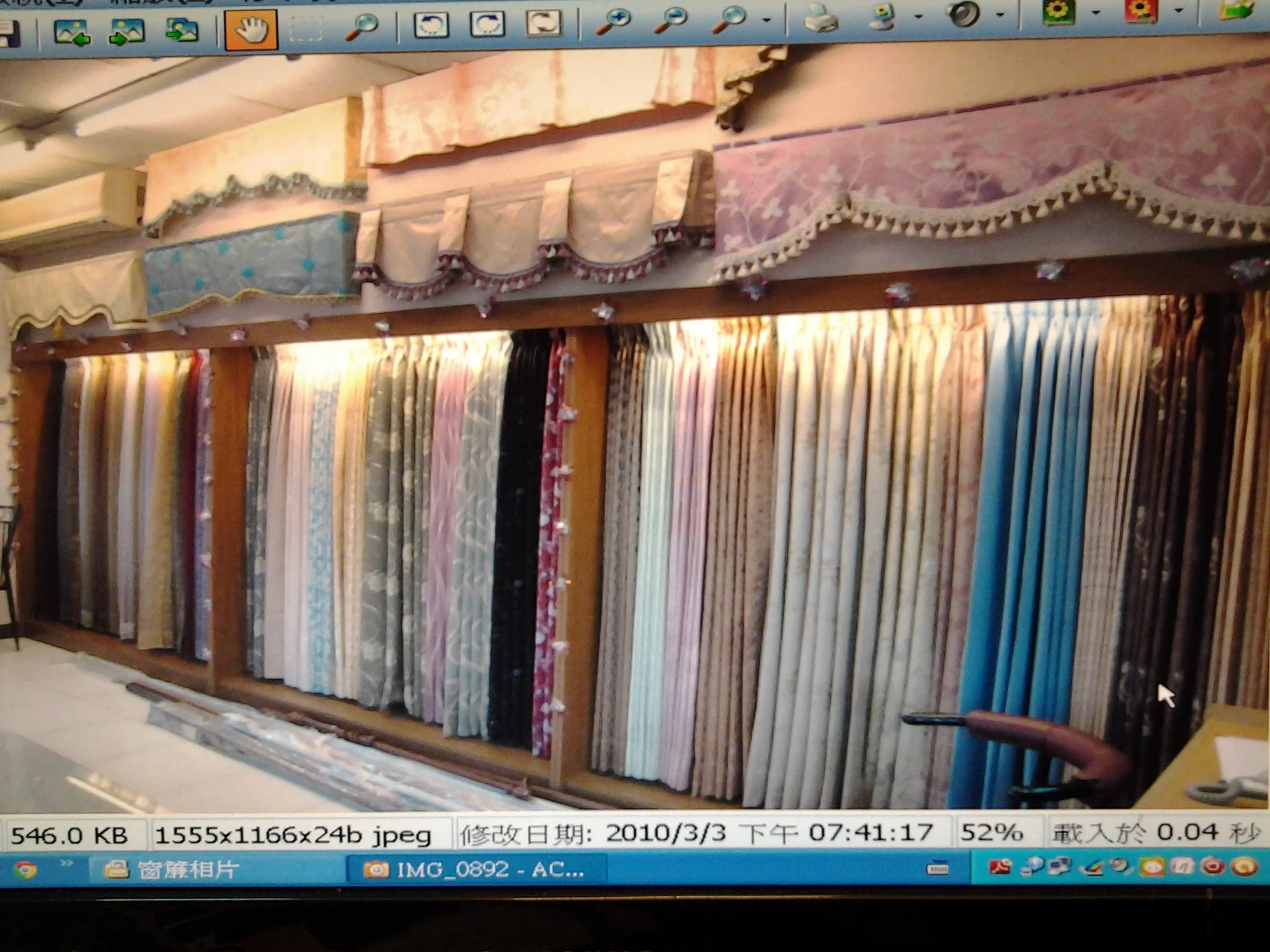
Task: Click the displayed curtain photo
Action: click(635, 428)
